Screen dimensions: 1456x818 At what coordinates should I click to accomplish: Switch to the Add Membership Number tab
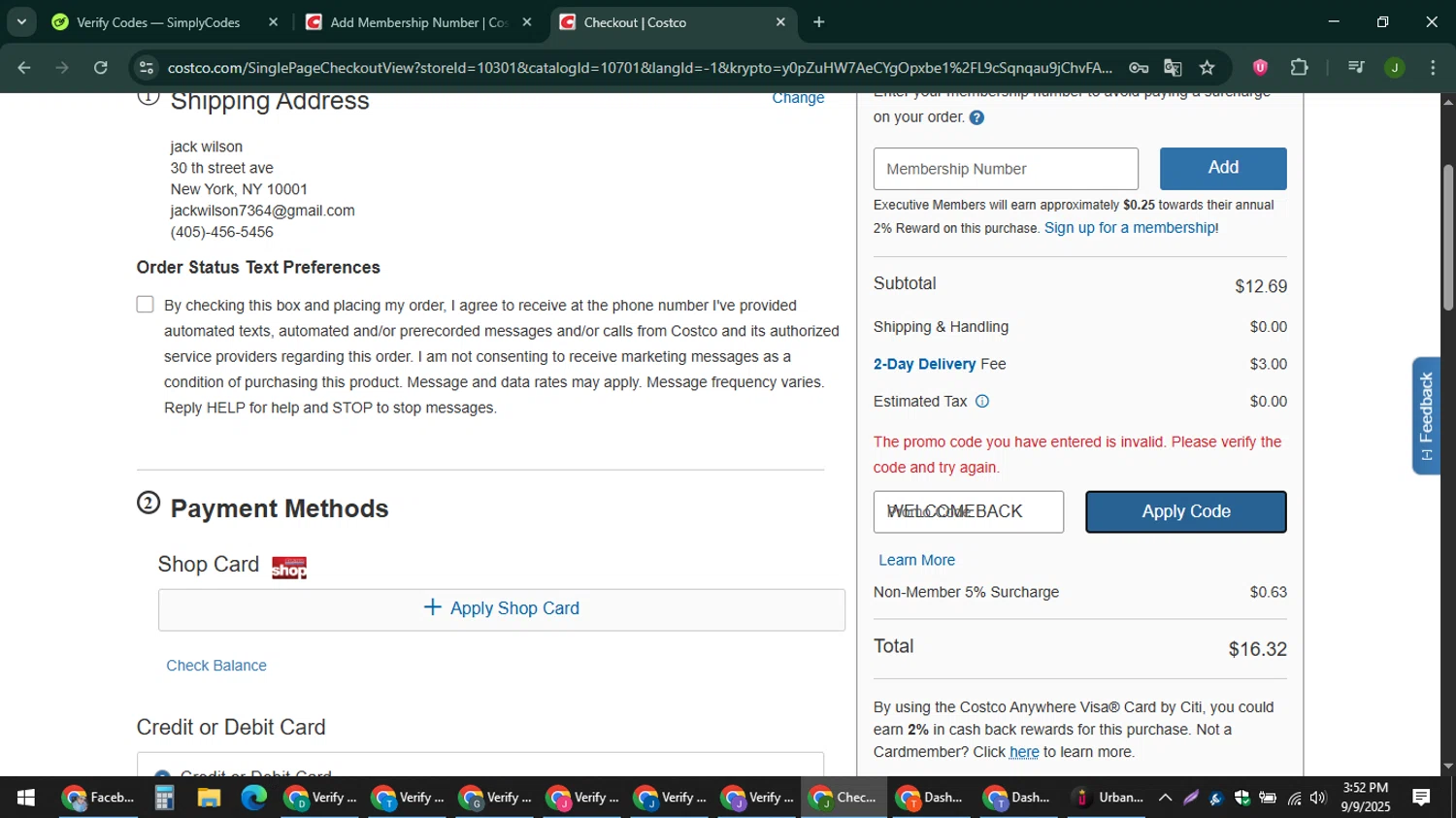click(419, 21)
